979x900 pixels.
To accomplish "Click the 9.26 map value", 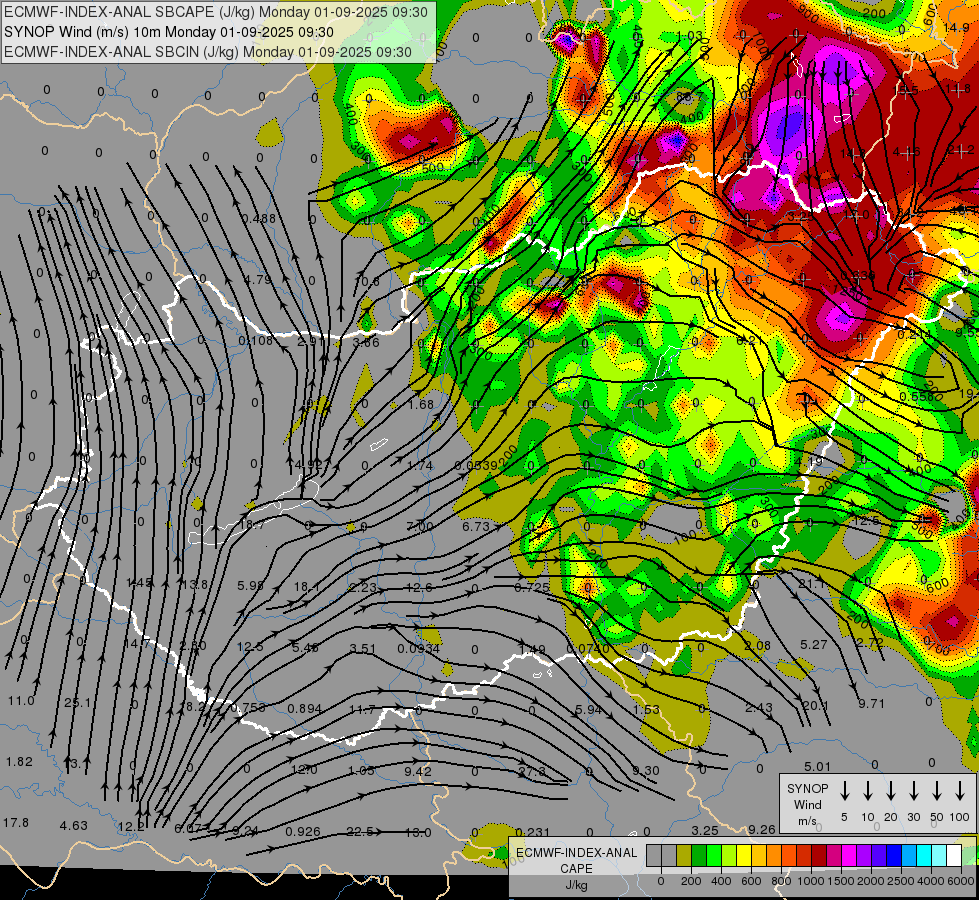I will click(x=762, y=830).
